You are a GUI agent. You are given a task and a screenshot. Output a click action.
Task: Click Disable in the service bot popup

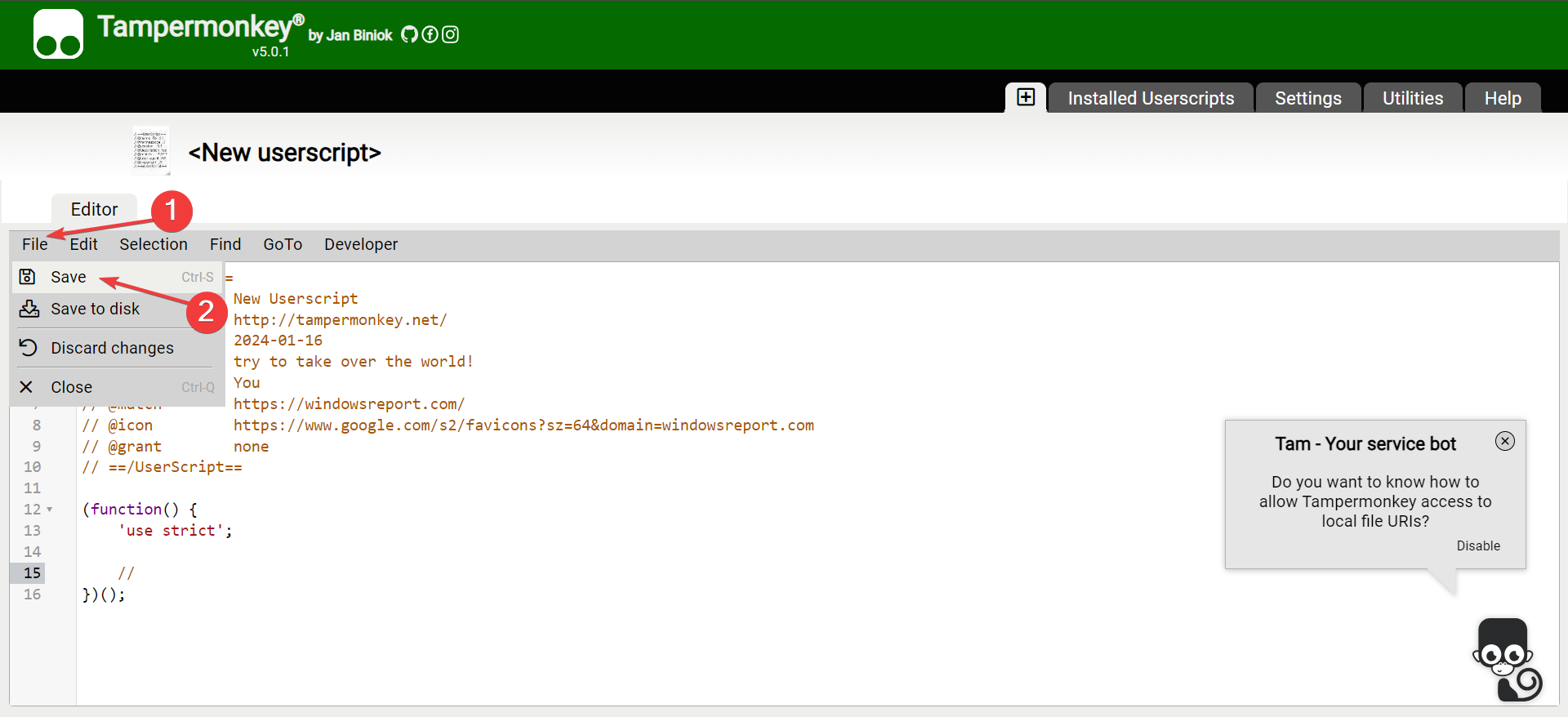[x=1478, y=546]
